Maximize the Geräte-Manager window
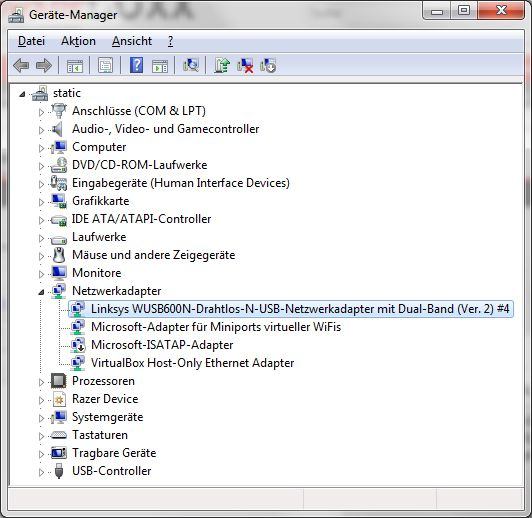The width and height of the screenshot is (532, 518). pos(464,11)
